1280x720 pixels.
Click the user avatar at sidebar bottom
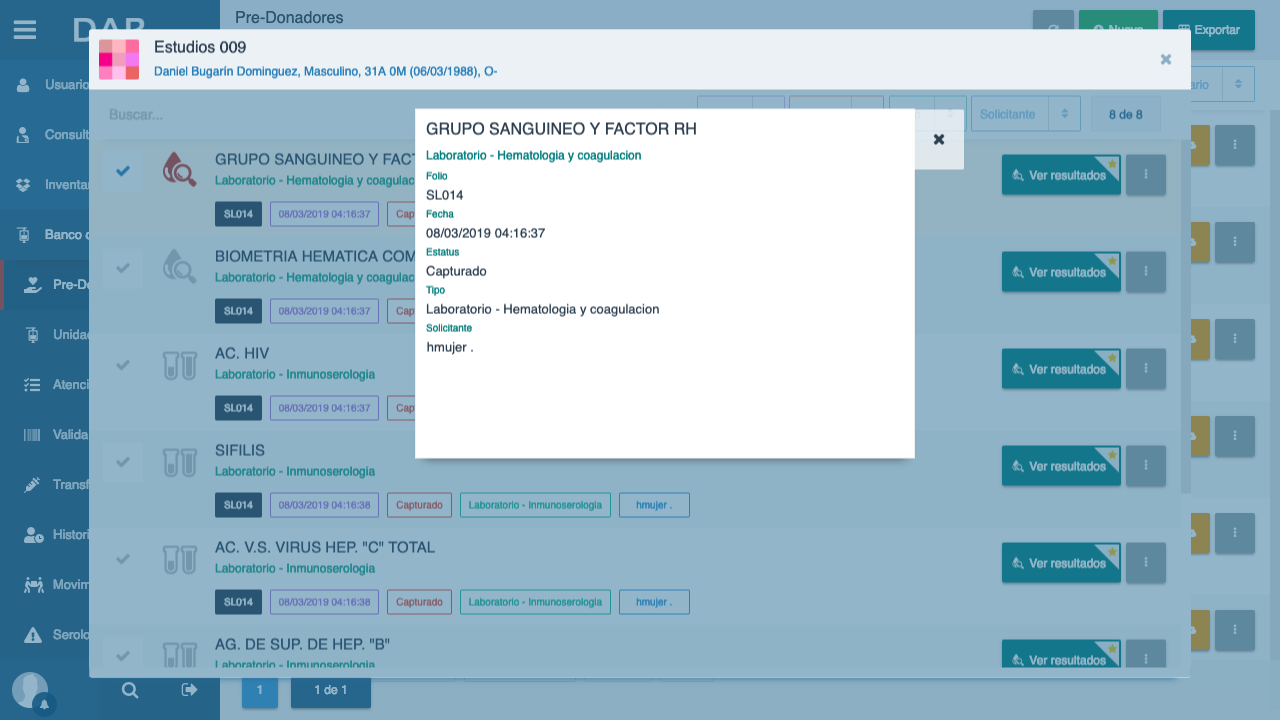pyautogui.click(x=28, y=689)
